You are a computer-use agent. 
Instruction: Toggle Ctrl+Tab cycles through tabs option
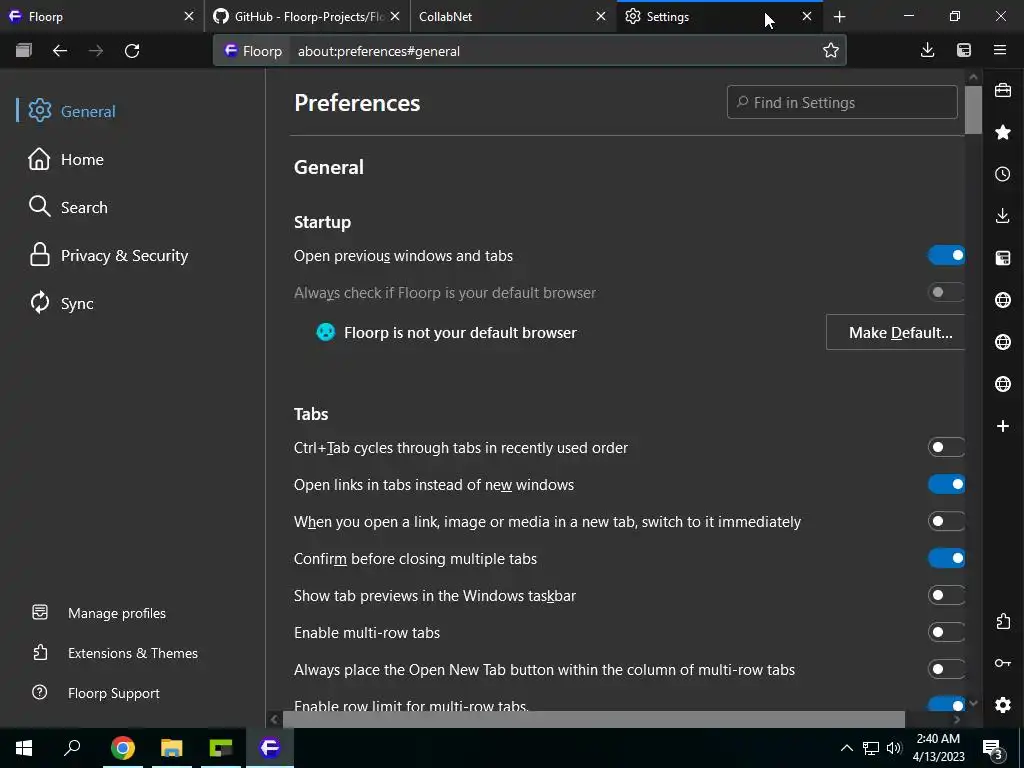tap(946, 447)
